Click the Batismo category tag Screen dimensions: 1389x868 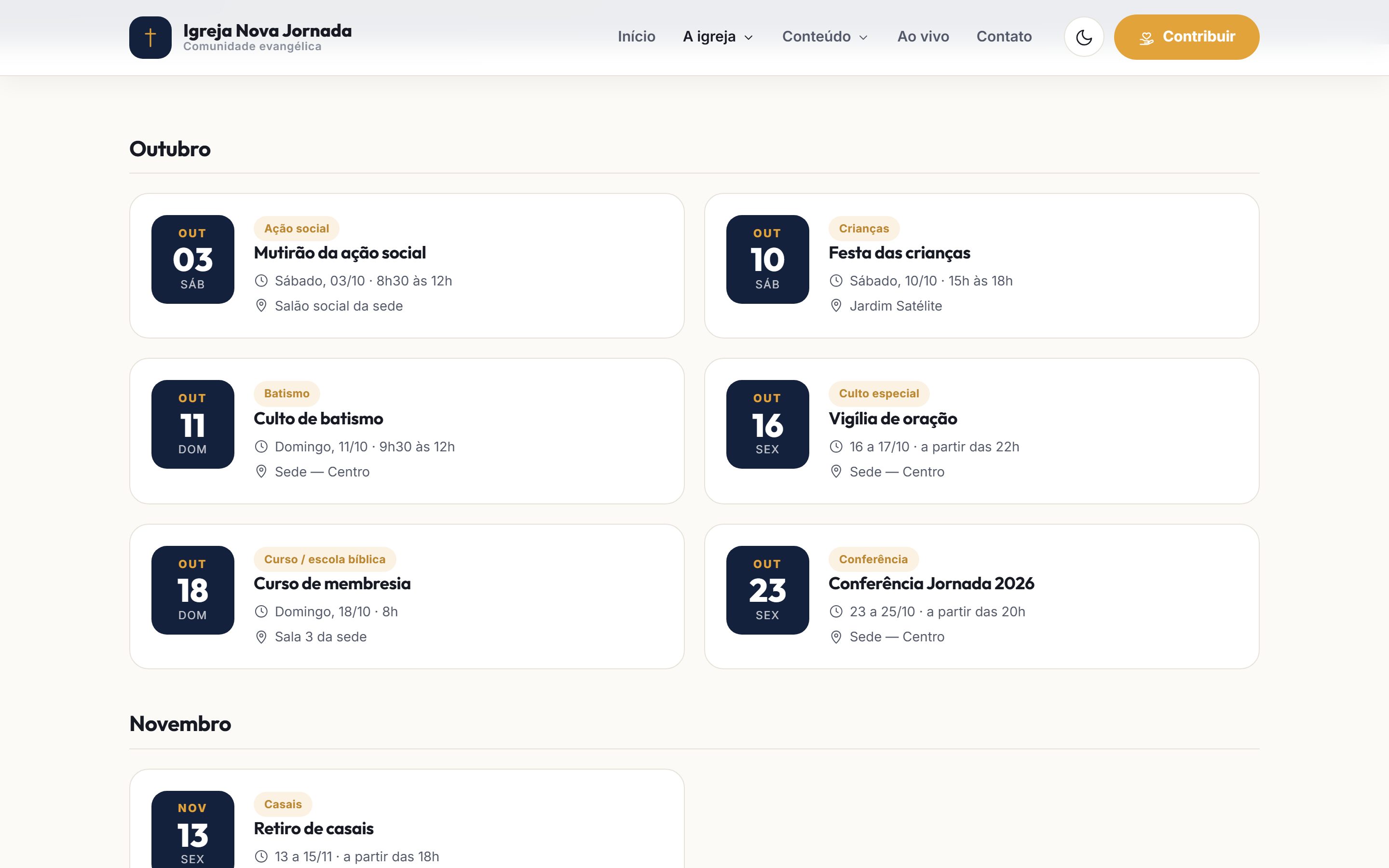coord(286,393)
